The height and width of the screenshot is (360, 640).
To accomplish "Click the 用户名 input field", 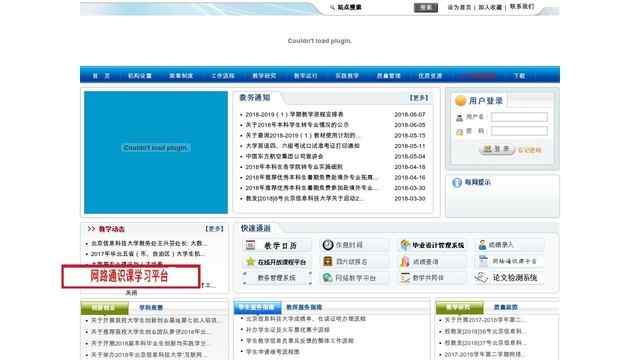I will tap(519, 117).
